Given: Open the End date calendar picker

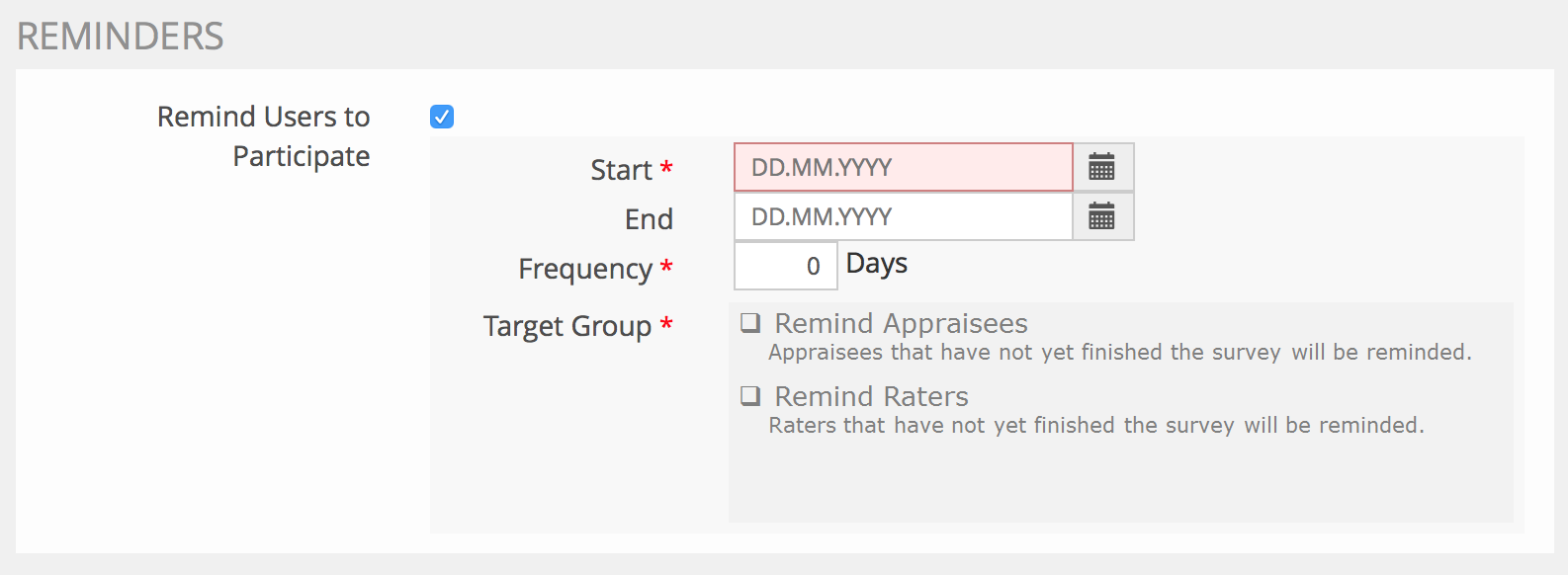Looking at the screenshot, I should (1102, 216).
